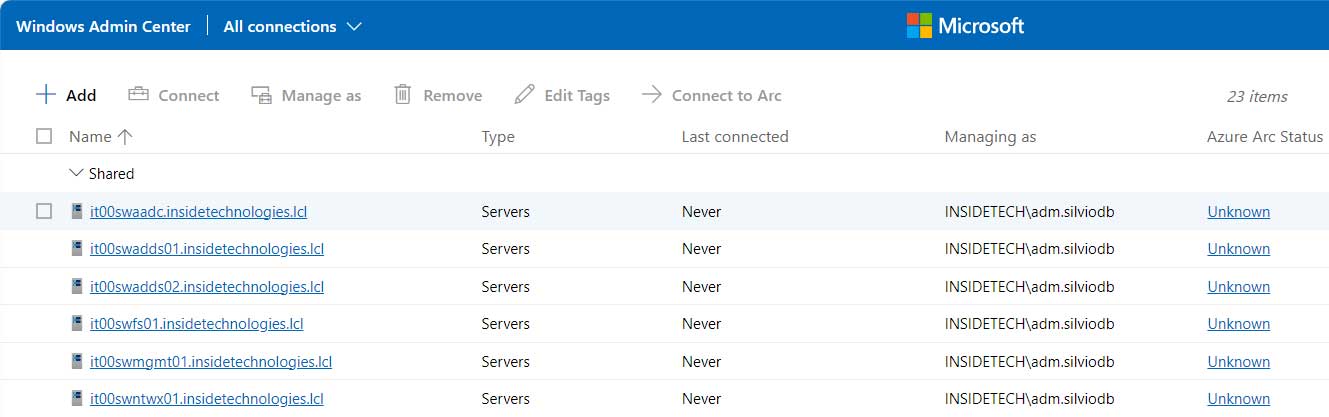Viewport: 1329px width, 417px height.
Task: Click Servers type in it00swaadc row
Action: (506, 211)
